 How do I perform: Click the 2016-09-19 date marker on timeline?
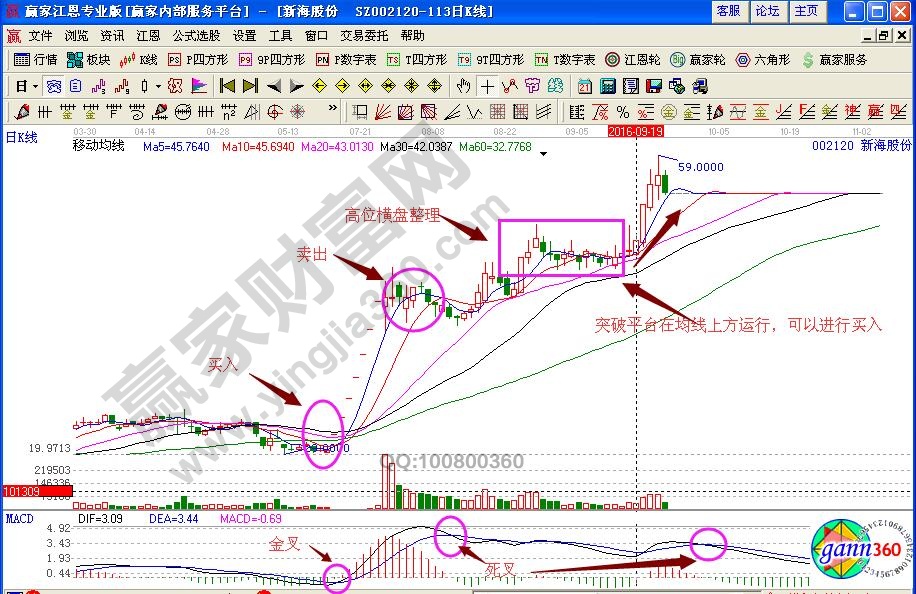637,130
